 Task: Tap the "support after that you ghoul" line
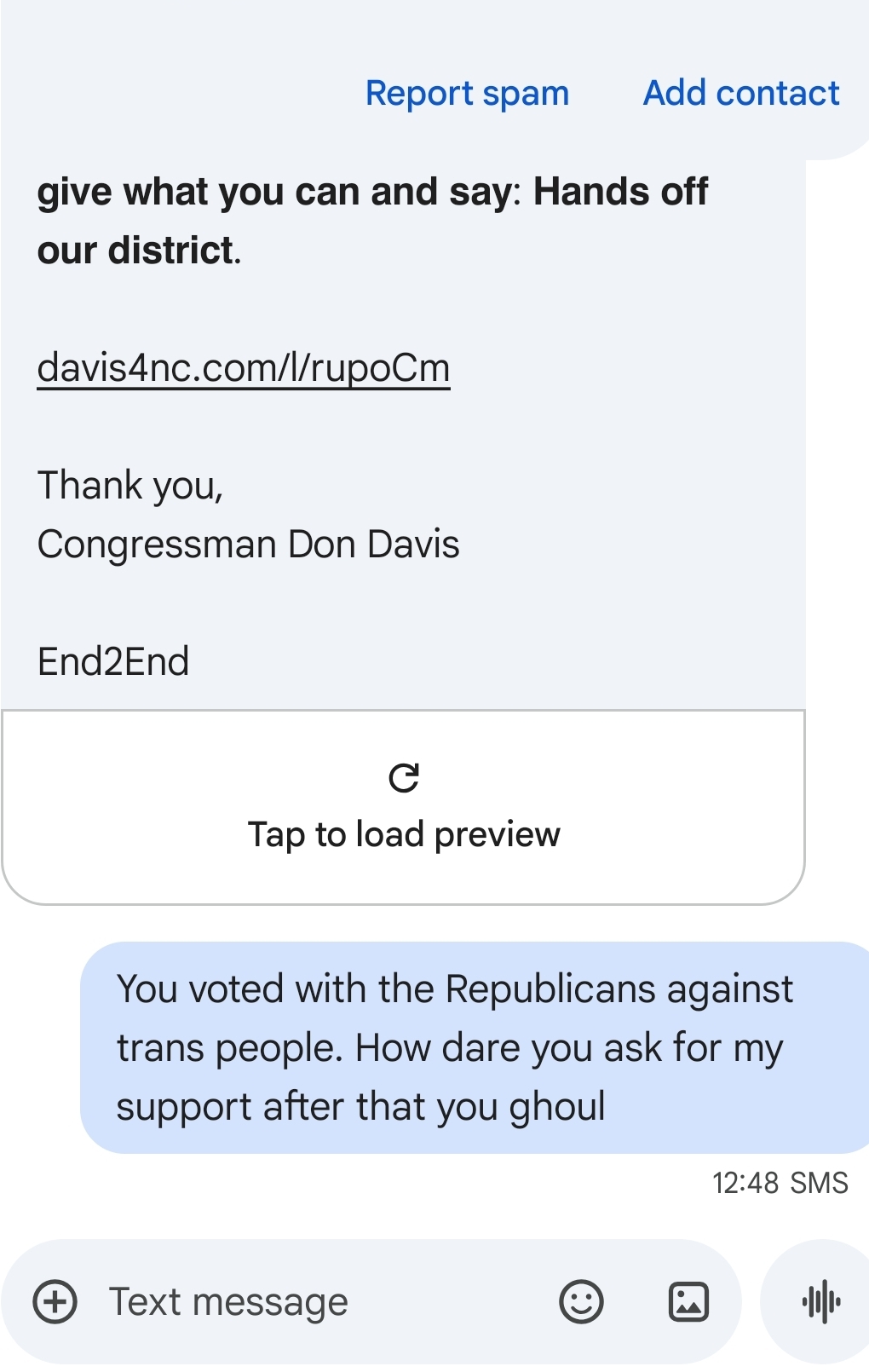point(360,1107)
